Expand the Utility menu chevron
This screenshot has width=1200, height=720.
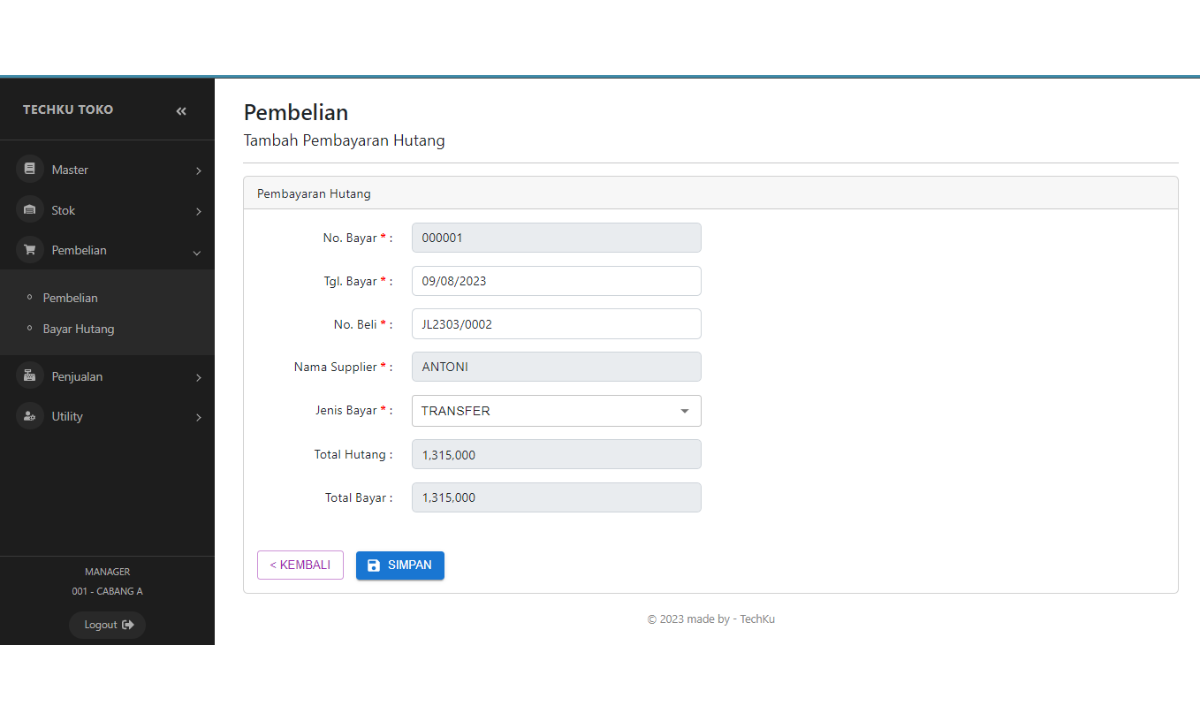click(198, 417)
